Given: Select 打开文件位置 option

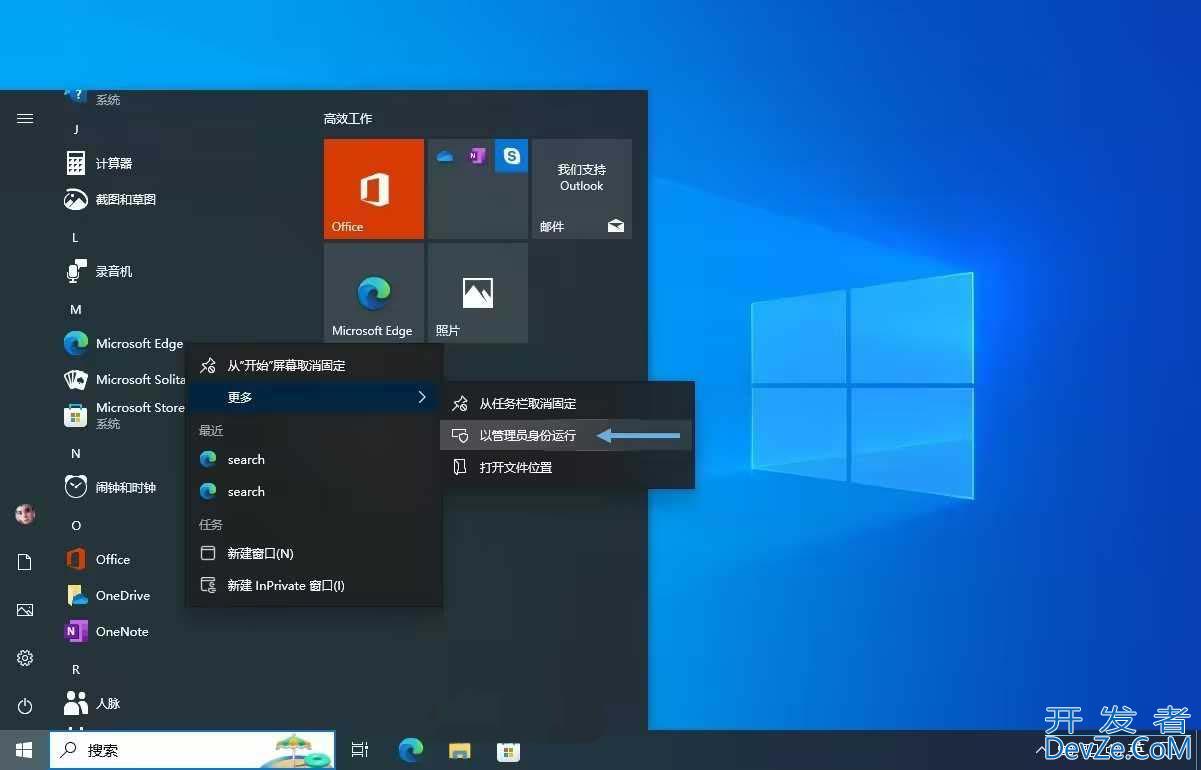Looking at the screenshot, I should [567, 467].
